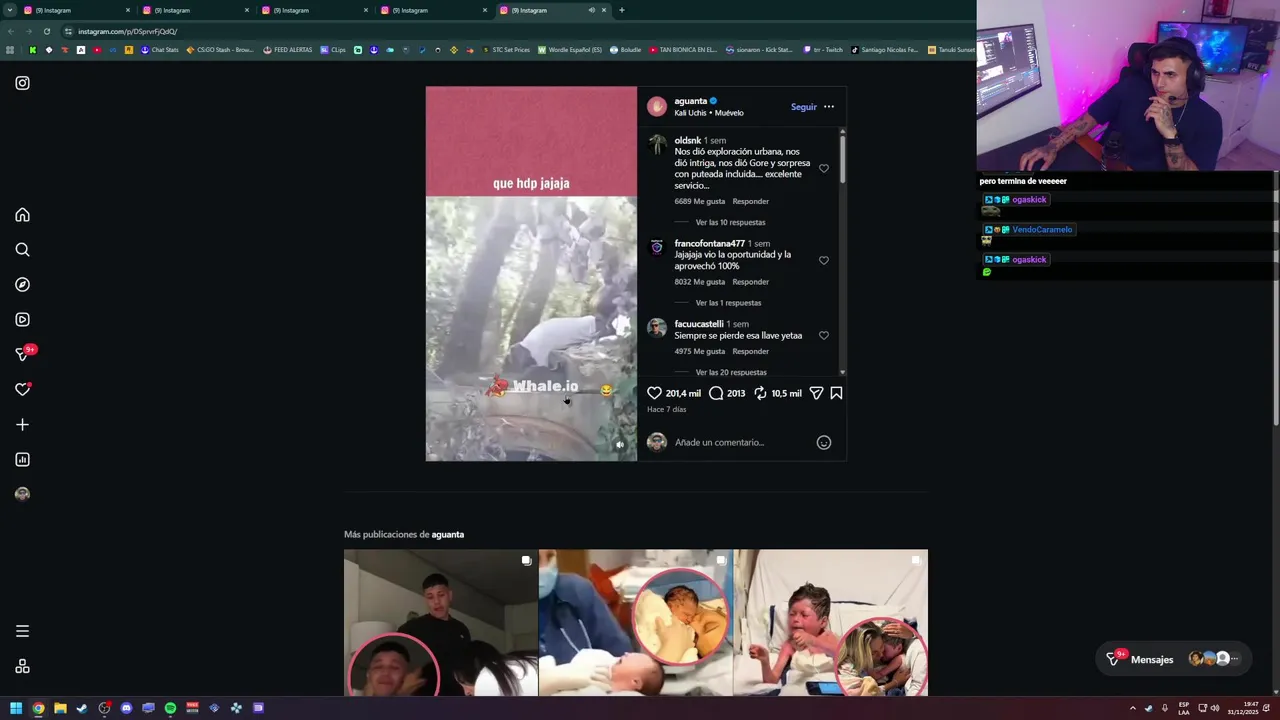
Task: Open direct messages icon with 9+ badge
Action: (22, 354)
